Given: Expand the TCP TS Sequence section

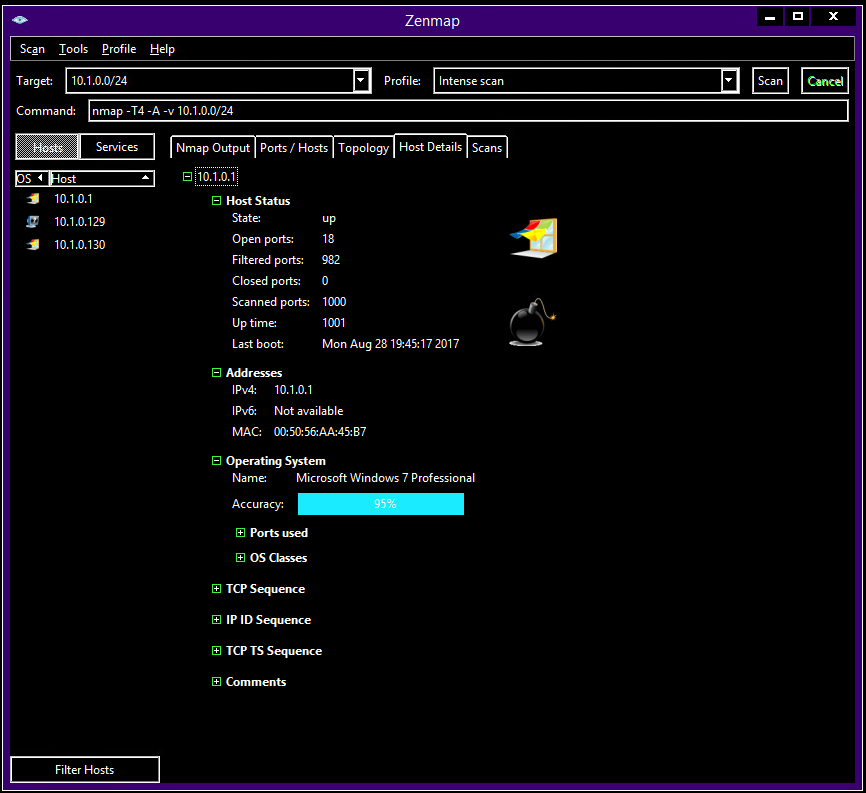Looking at the screenshot, I should (216, 651).
